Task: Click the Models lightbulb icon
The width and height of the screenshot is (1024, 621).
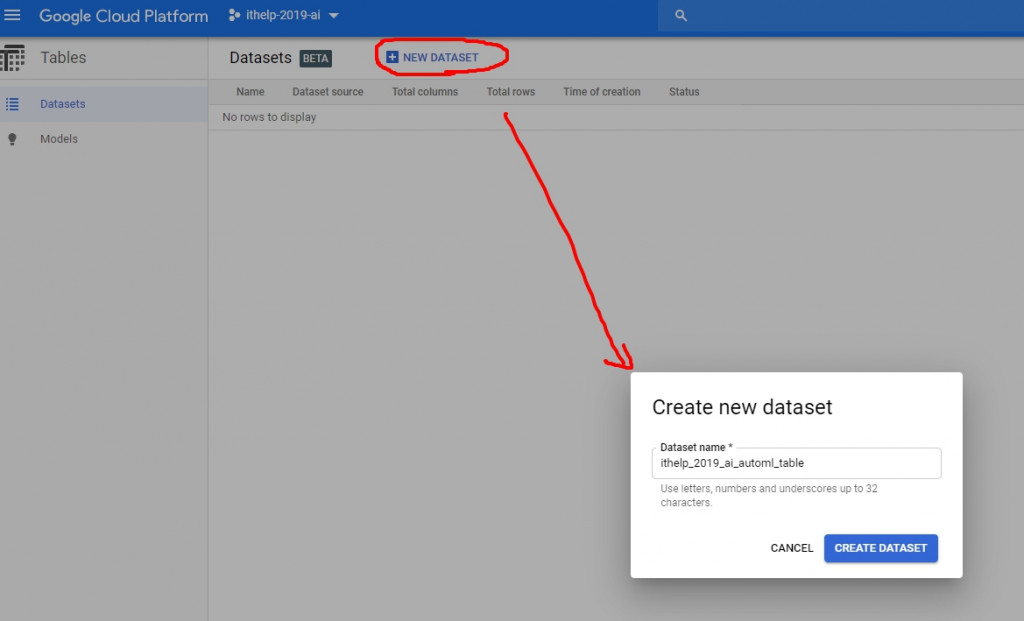Action: 12,138
